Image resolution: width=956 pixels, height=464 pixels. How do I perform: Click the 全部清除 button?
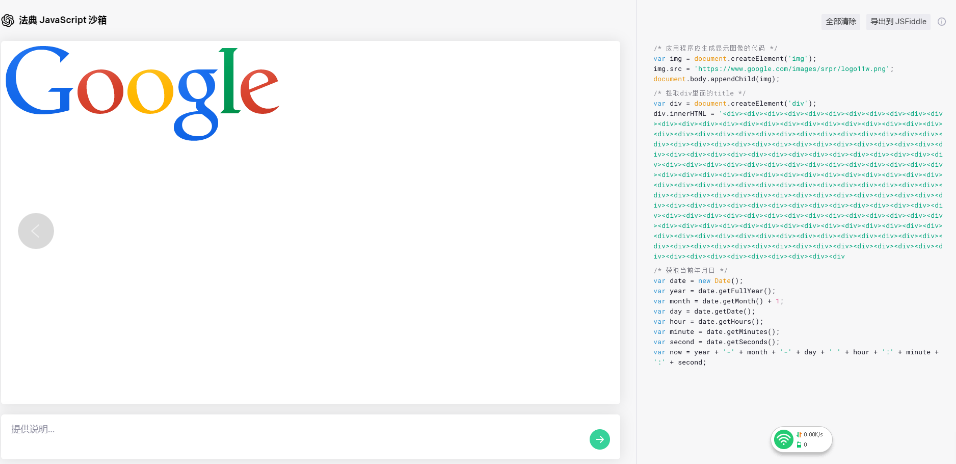841,22
